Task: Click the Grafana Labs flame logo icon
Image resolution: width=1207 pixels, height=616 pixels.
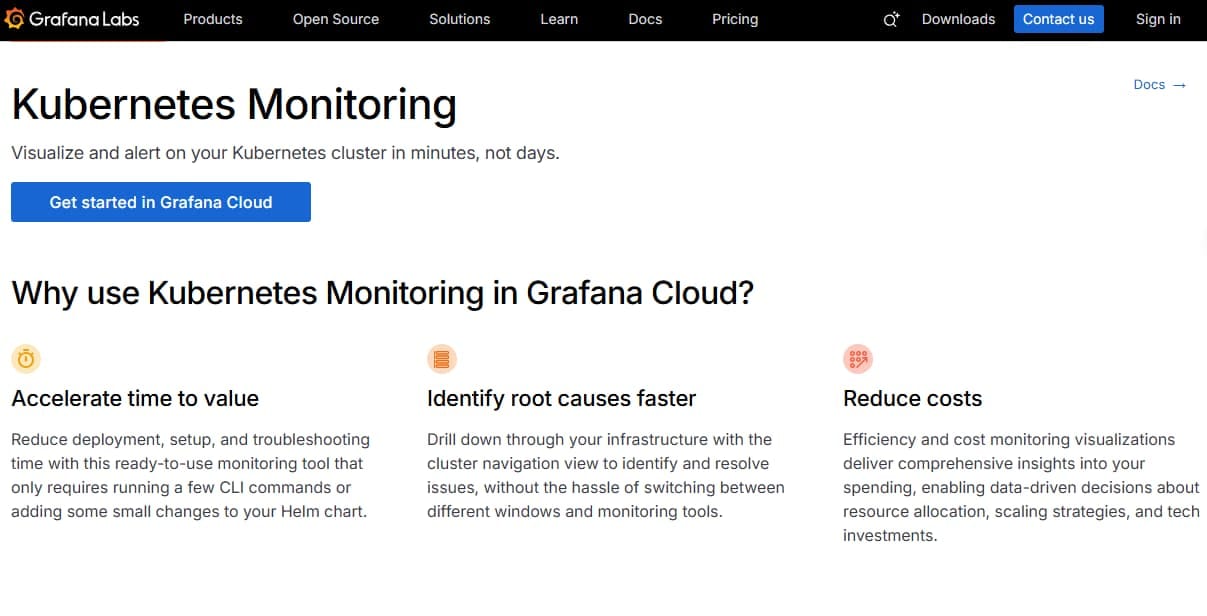Action: [x=14, y=18]
